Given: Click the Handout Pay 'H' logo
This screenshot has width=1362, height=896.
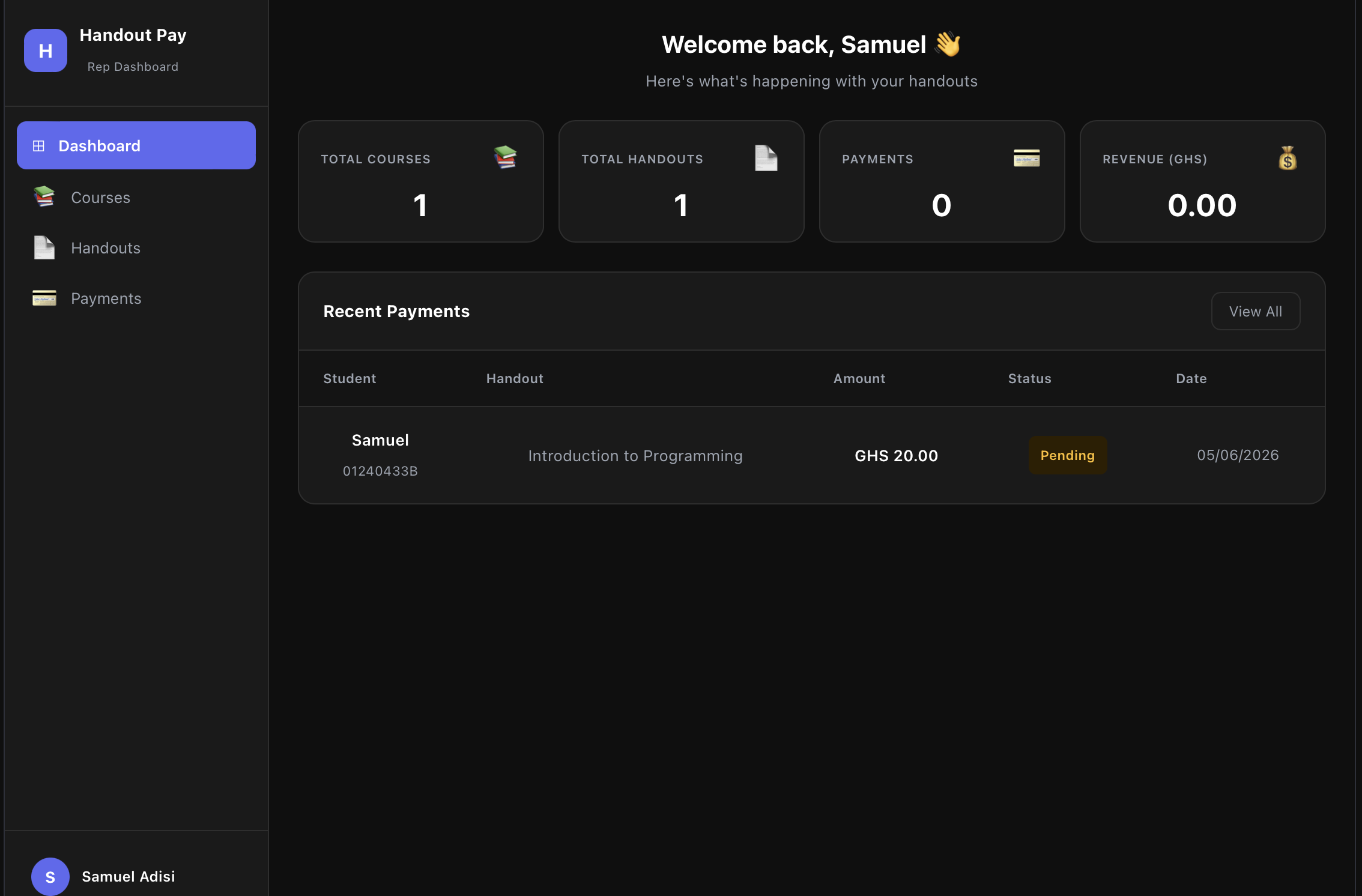Looking at the screenshot, I should (46, 50).
